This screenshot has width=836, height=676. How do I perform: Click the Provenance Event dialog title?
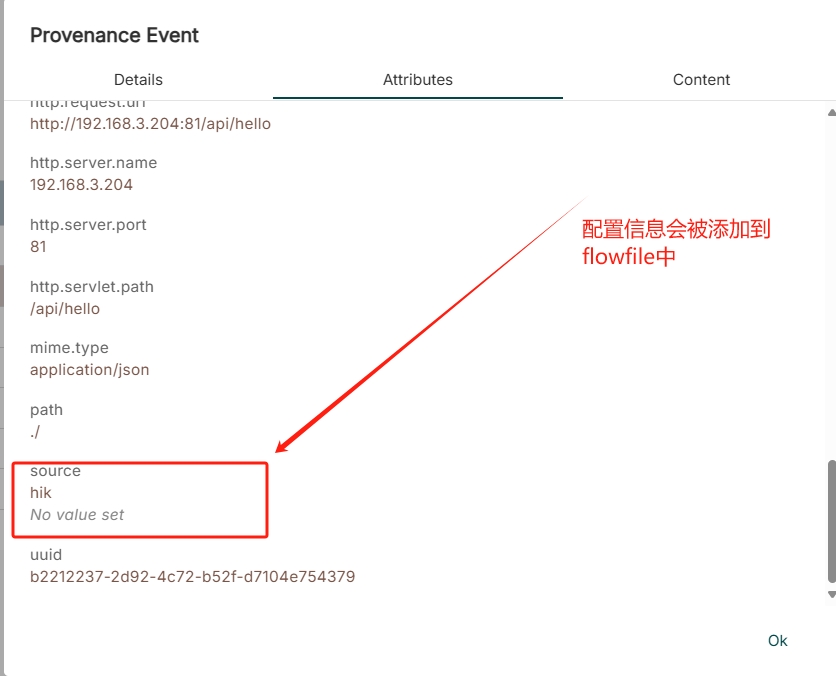(x=114, y=35)
